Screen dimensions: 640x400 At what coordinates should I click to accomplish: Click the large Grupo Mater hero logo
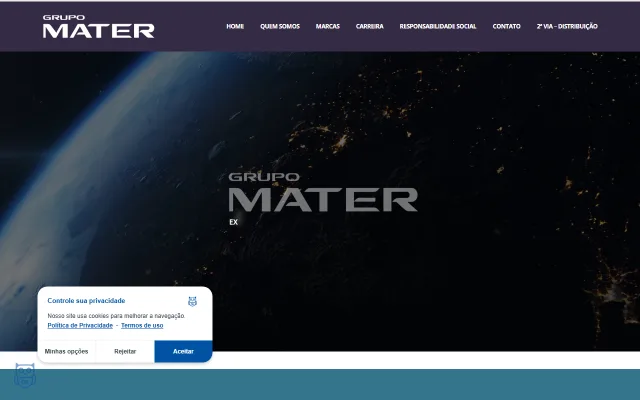tap(323, 192)
